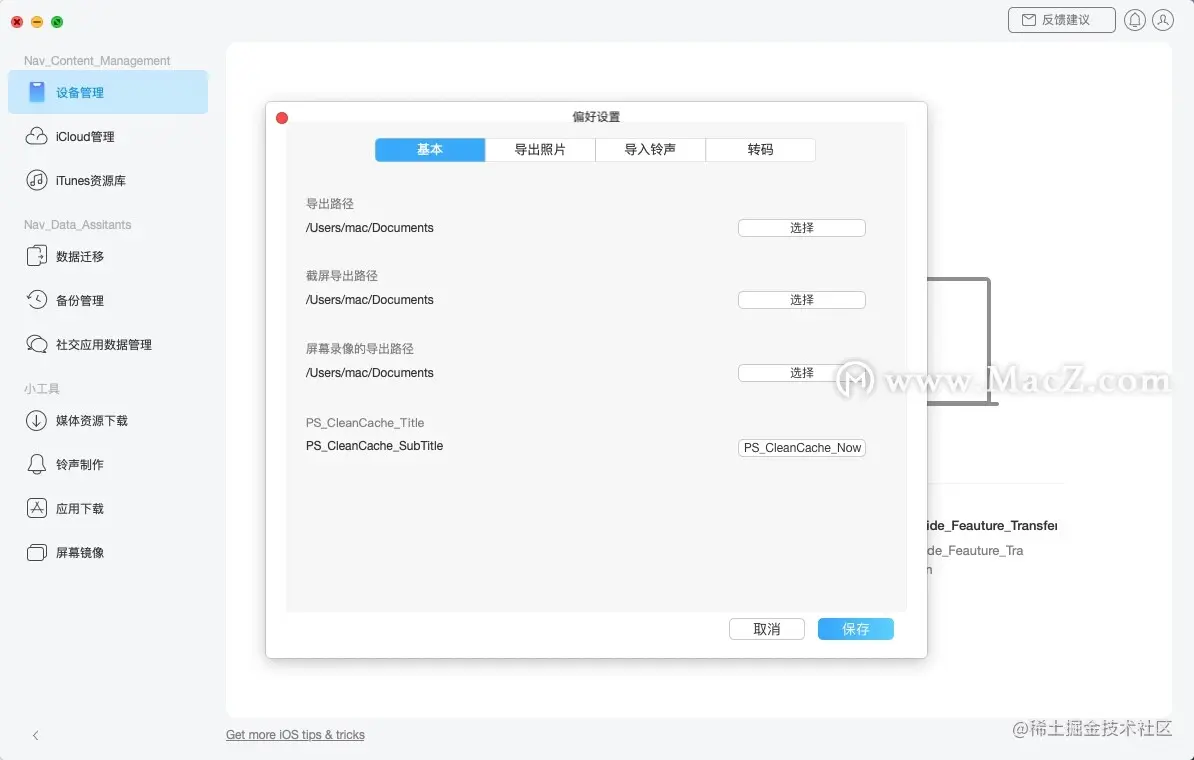Image resolution: width=1194 pixels, height=760 pixels.
Task: Click the 媒体资源下载 download icon
Action: click(x=37, y=420)
